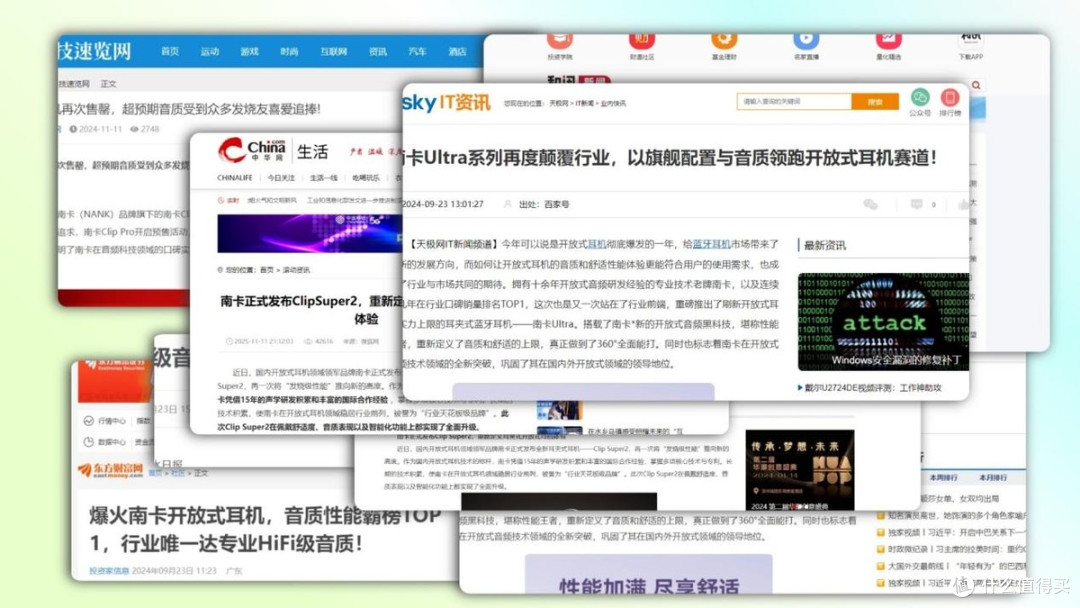Viewport: 1080px width, 608px height.
Task: Click the 蓝牙耳机 hyperlink in article text
Action: (712, 244)
